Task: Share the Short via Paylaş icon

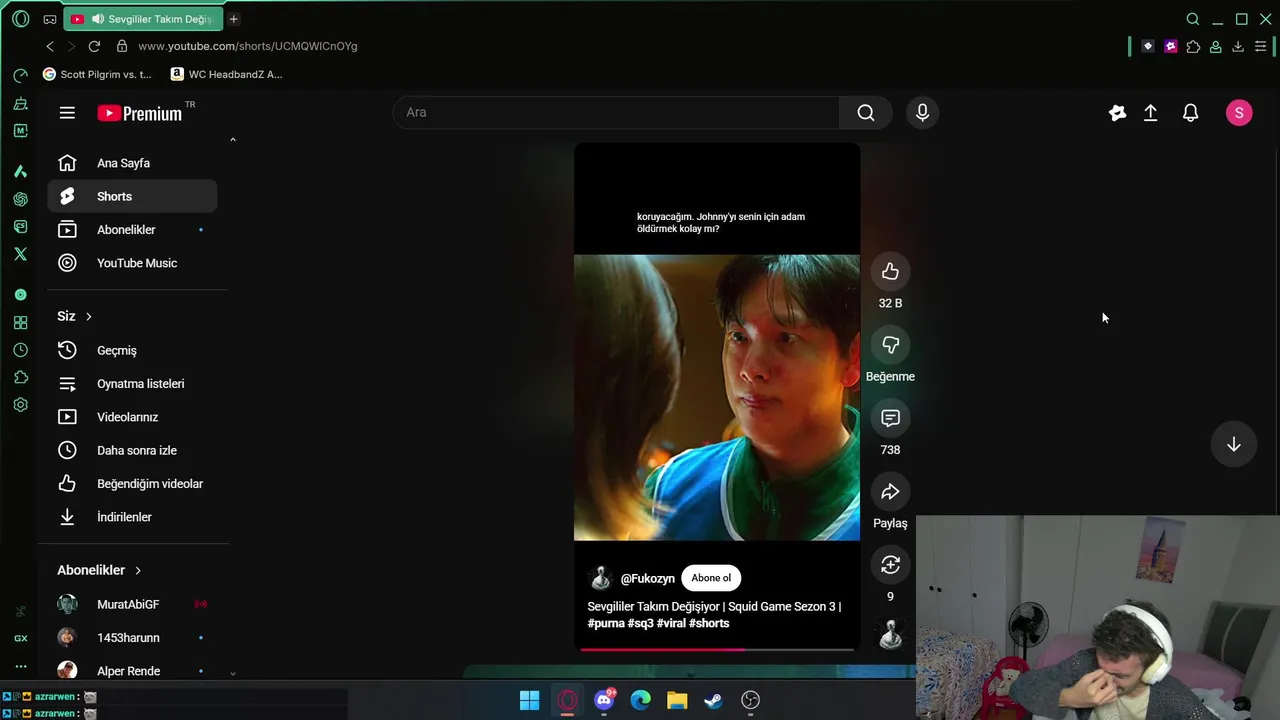Action: (x=890, y=492)
